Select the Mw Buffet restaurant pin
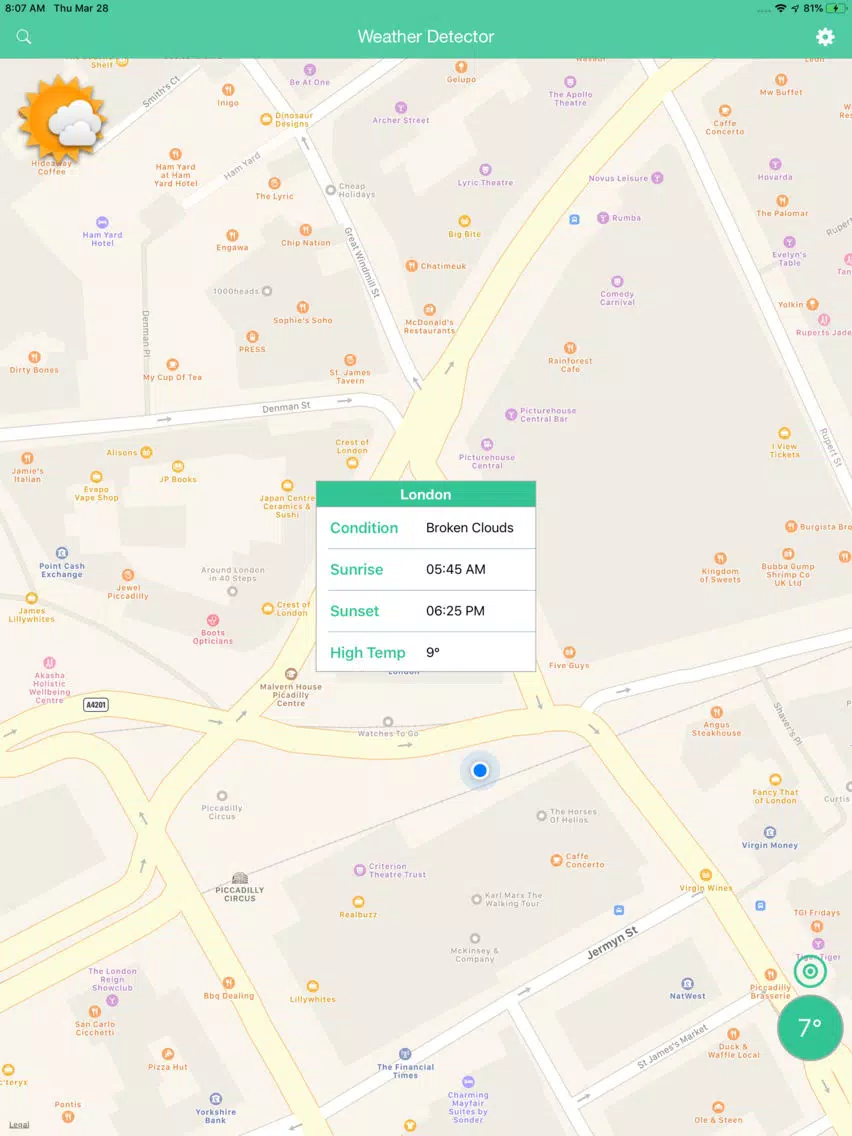 [x=781, y=80]
